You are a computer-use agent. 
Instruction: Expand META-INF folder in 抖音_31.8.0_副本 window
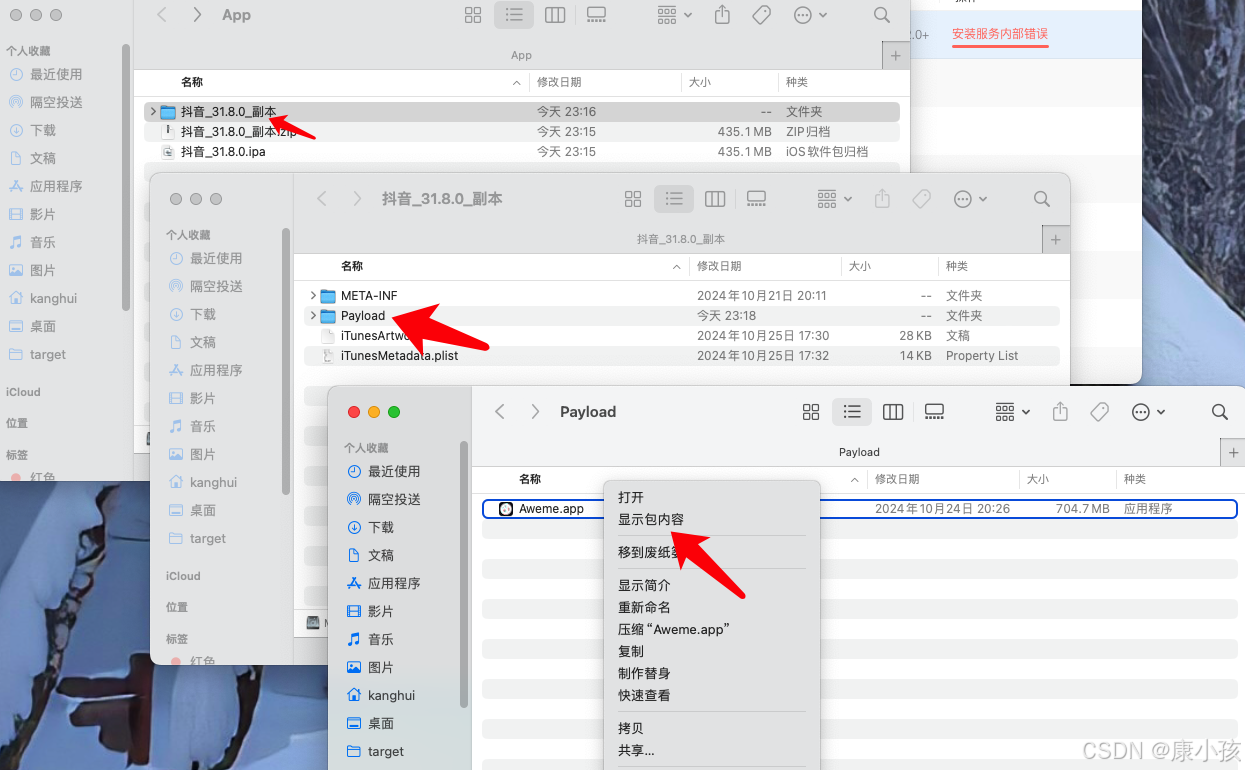point(313,296)
